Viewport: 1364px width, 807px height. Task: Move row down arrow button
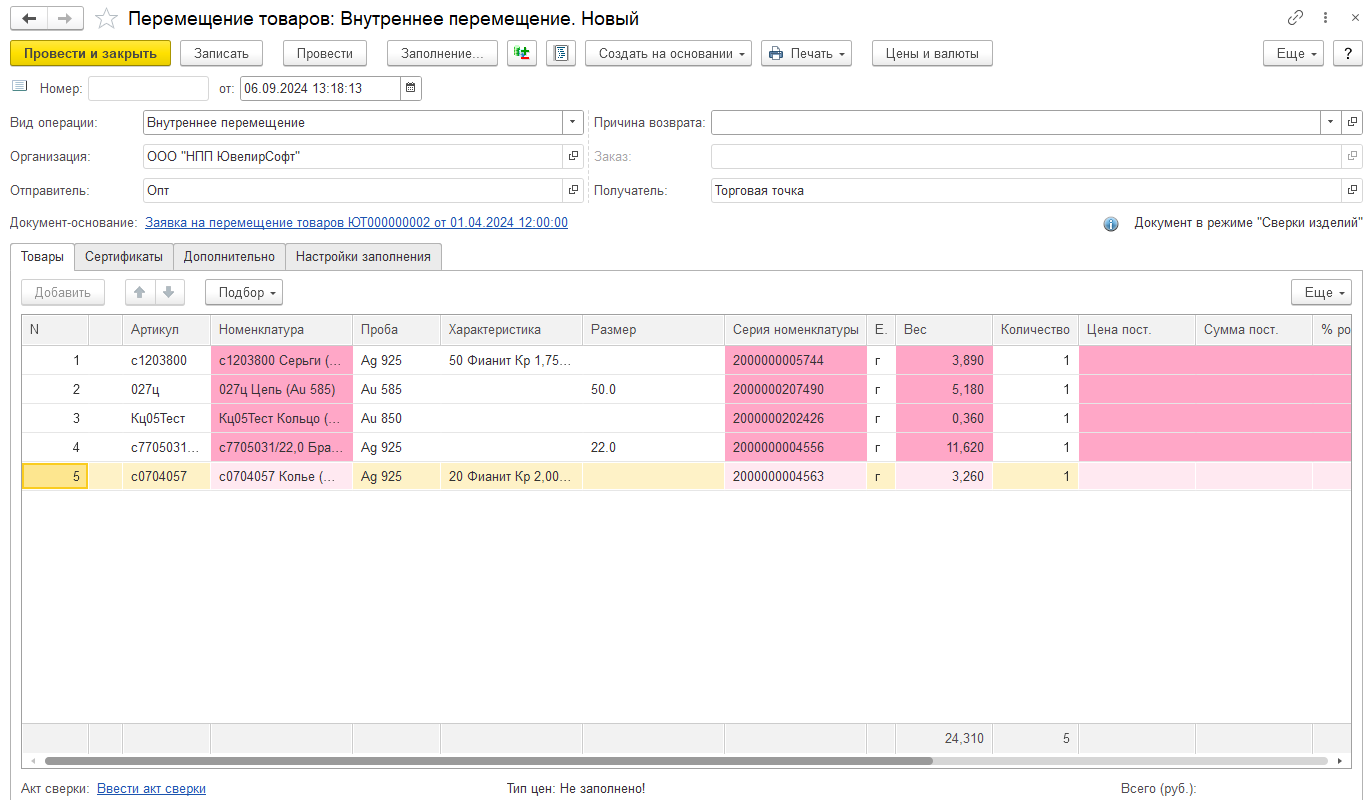(168, 292)
